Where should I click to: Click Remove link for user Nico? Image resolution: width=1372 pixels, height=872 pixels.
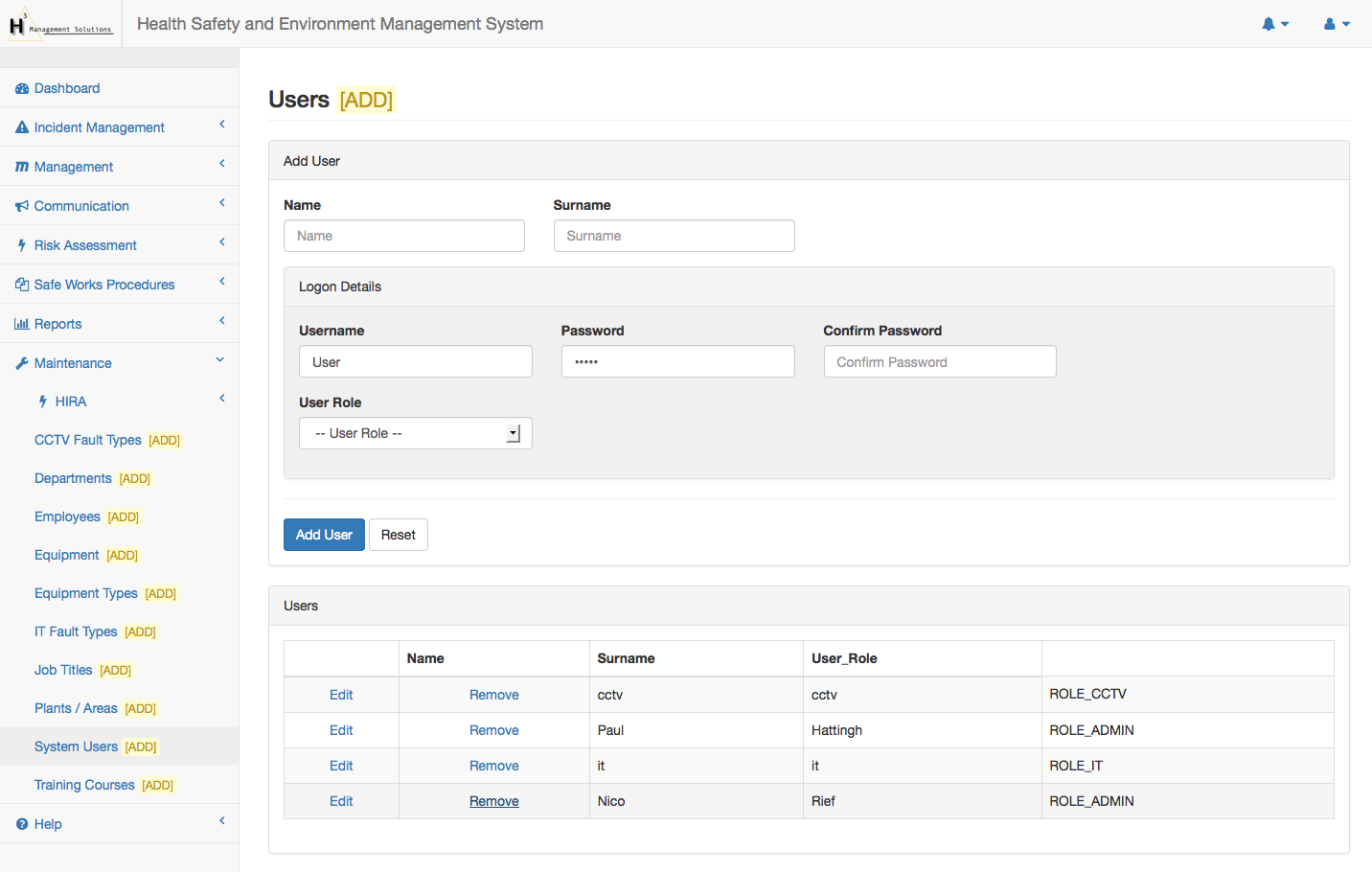pyautogui.click(x=493, y=801)
